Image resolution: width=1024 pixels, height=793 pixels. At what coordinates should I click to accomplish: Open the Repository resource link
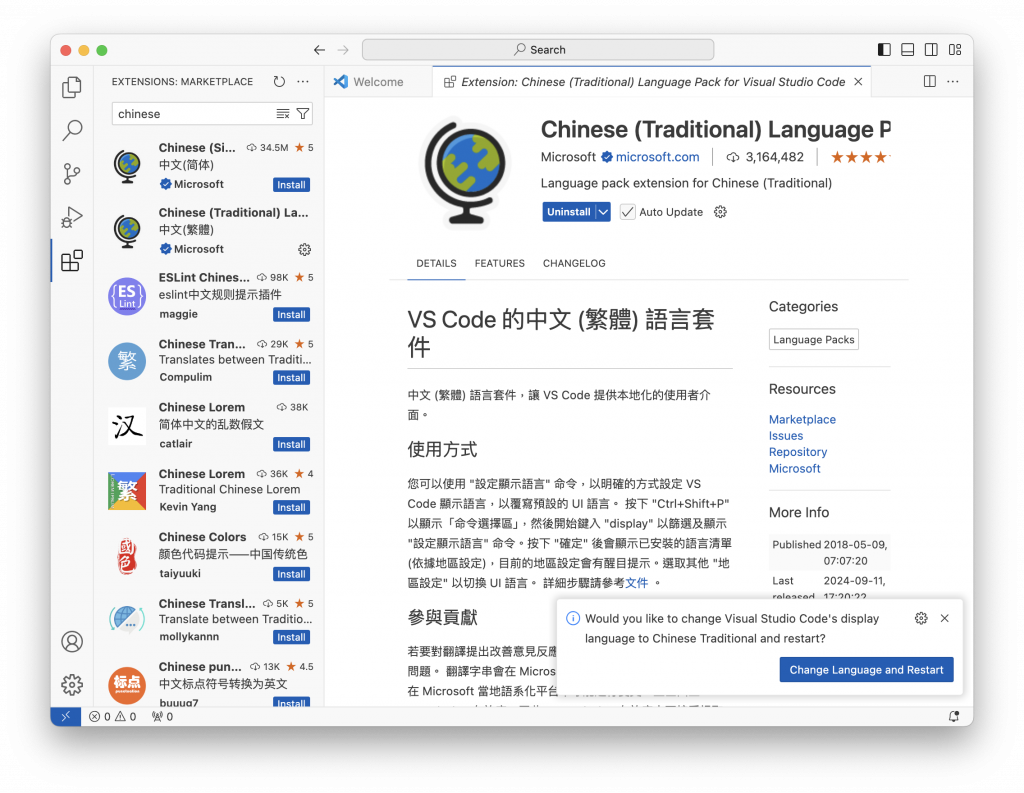[x=797, y=452]
